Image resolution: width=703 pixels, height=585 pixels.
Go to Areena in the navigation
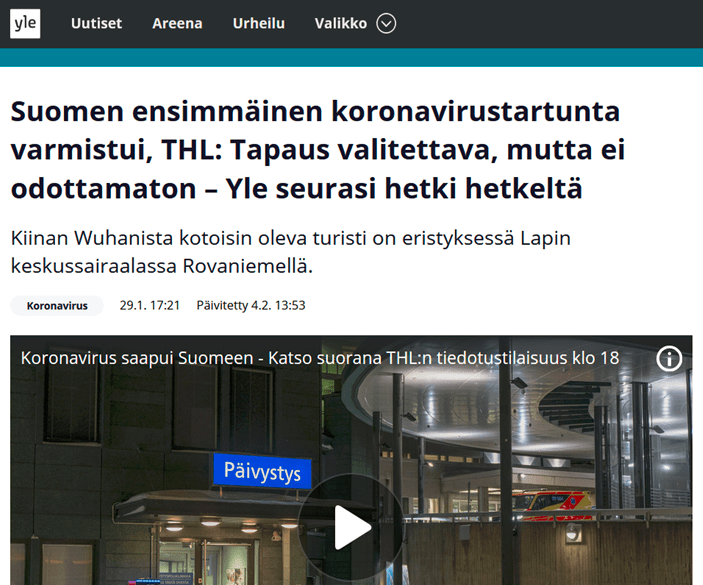pos(177,23)
